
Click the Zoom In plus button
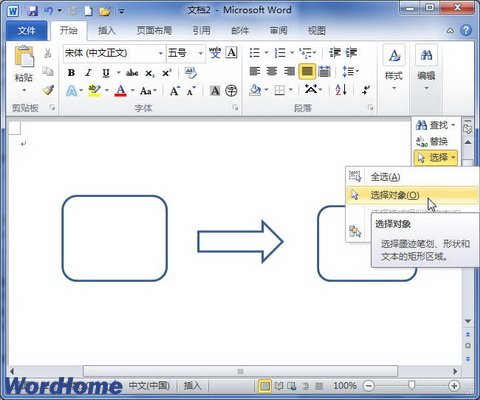(x=454, y=386)
